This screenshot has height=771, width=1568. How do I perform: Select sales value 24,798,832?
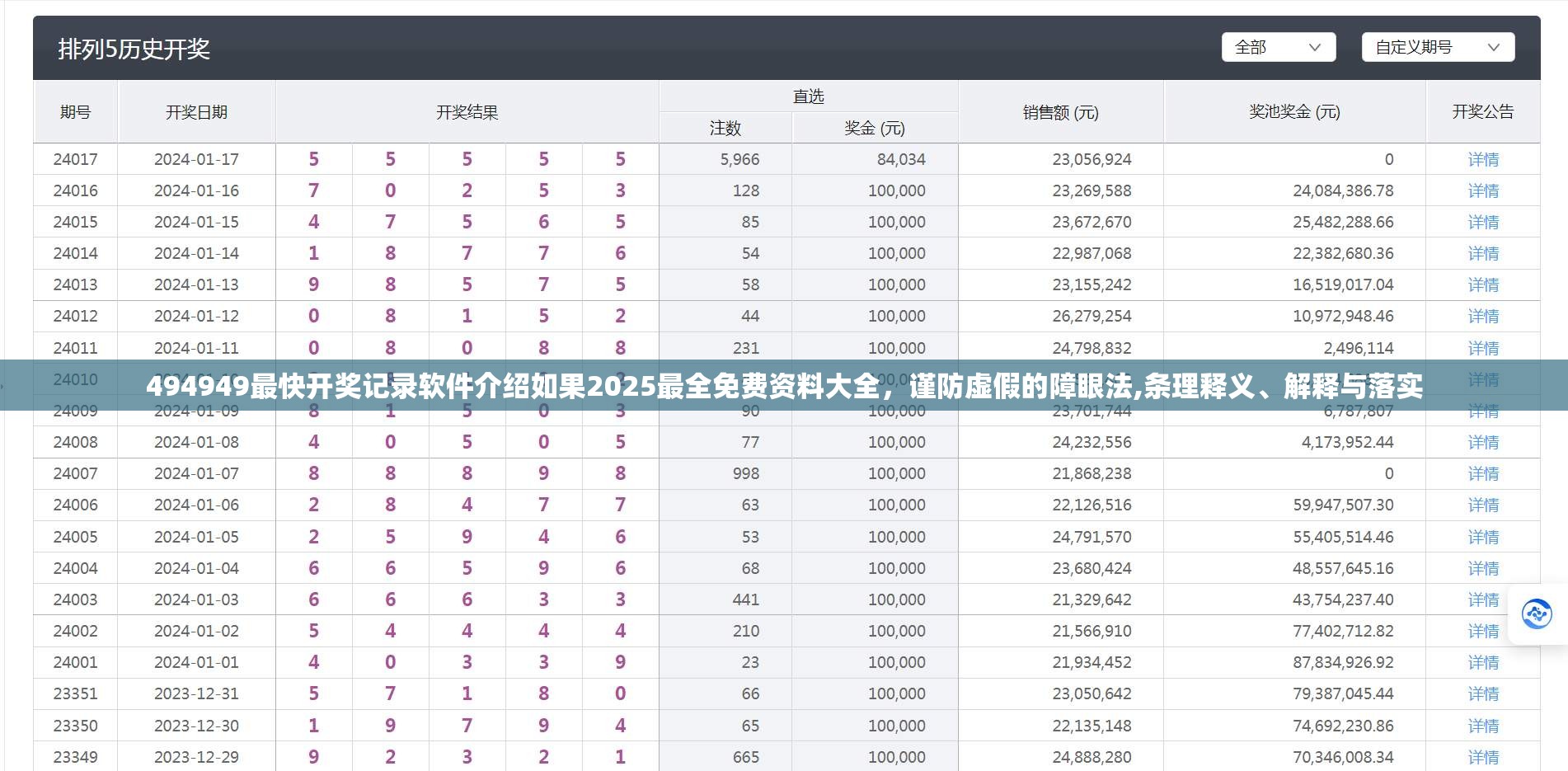1091,348
